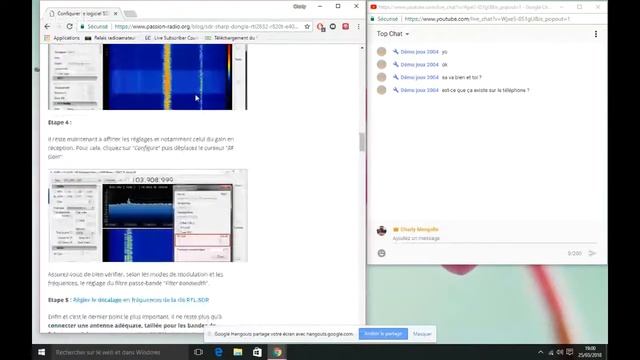Viewport: 640px width, 360px height.
Task: Open the Applications bookmarks shortcut
Action: [x=62, y=38]
